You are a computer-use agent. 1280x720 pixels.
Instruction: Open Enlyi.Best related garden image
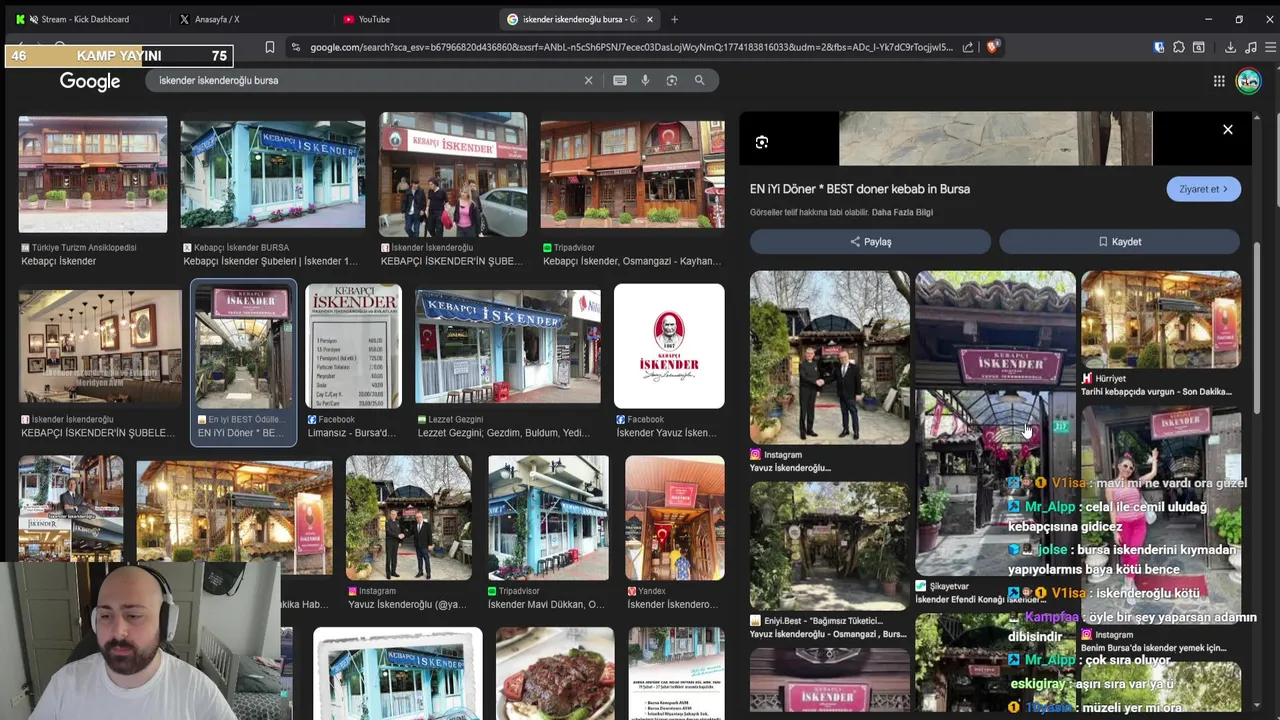(x=830, y=547)
